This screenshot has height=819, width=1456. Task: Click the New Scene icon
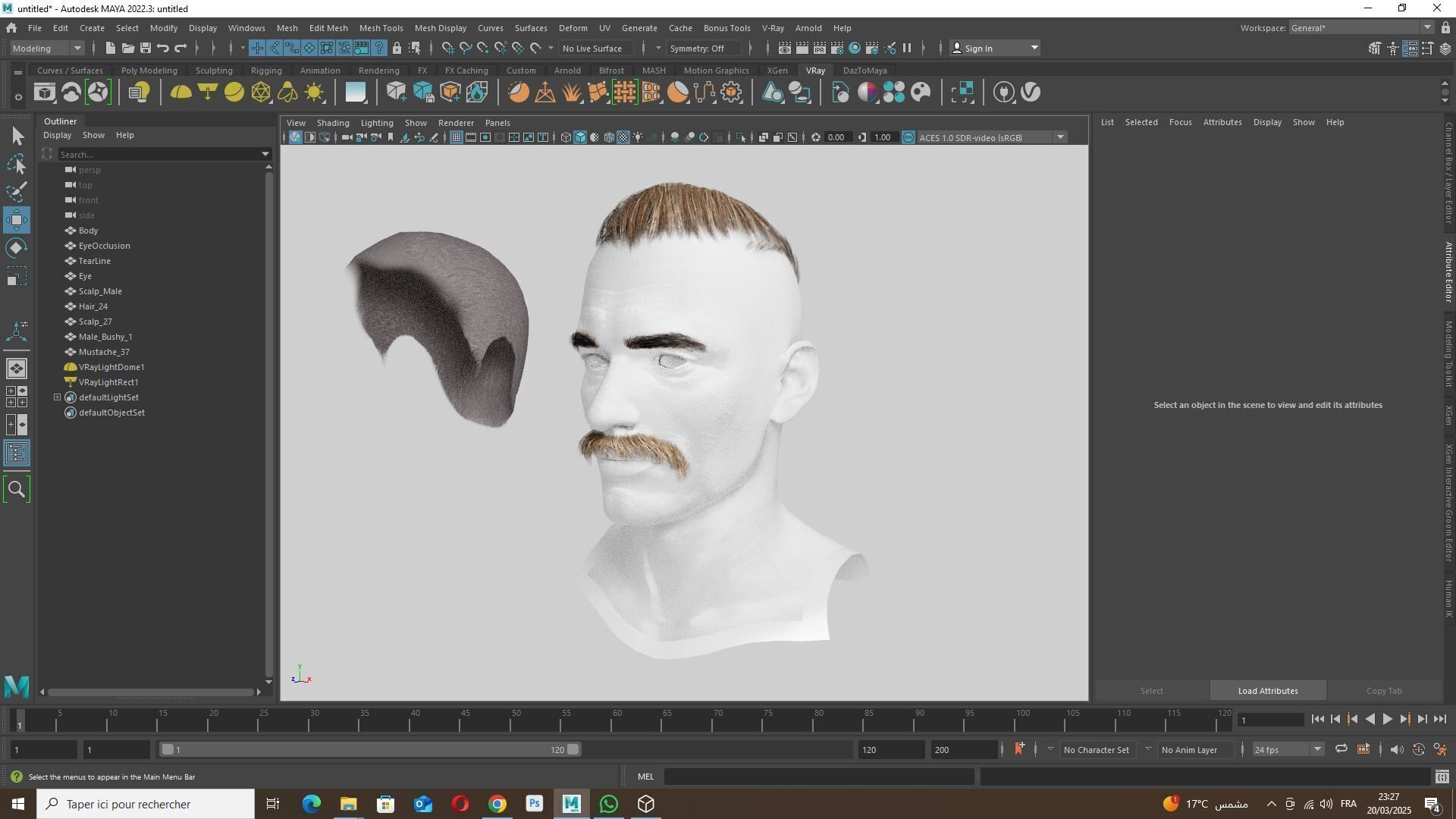point(110,48)
